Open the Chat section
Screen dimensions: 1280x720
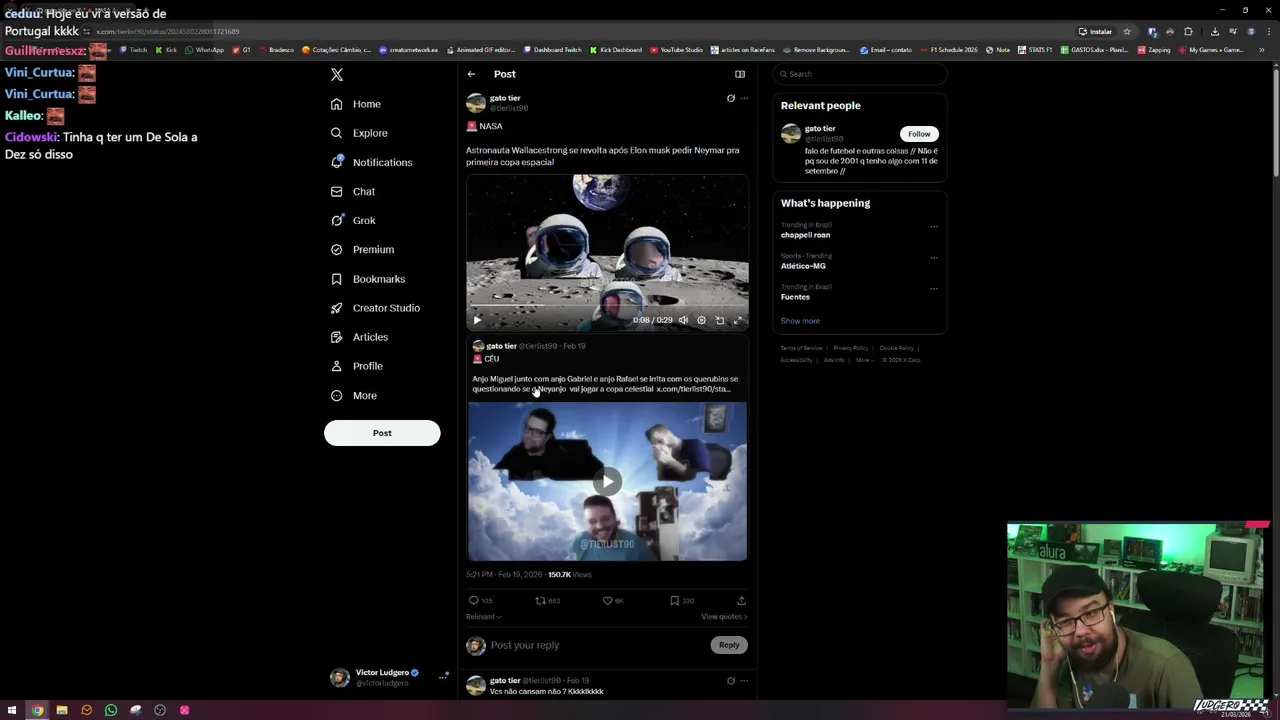click(353, 191)
